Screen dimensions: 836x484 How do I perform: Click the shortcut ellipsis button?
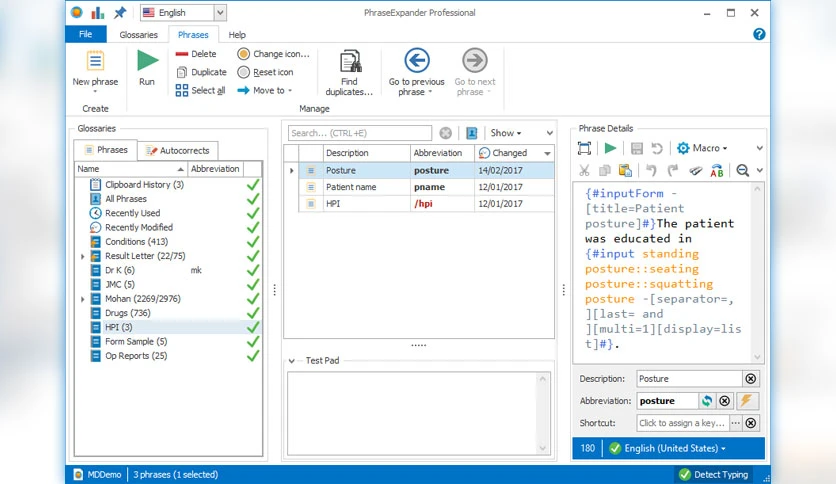point(736,423)
